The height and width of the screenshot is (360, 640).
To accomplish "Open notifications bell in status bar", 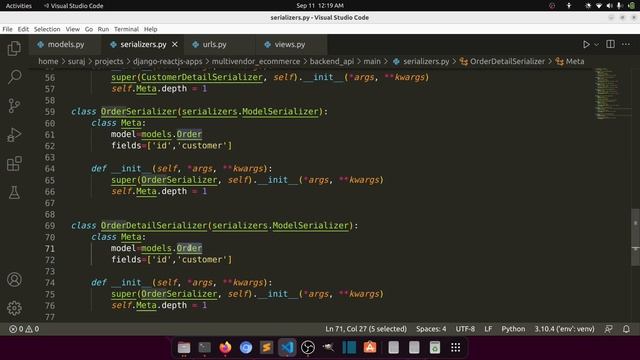I will (626, 329).
